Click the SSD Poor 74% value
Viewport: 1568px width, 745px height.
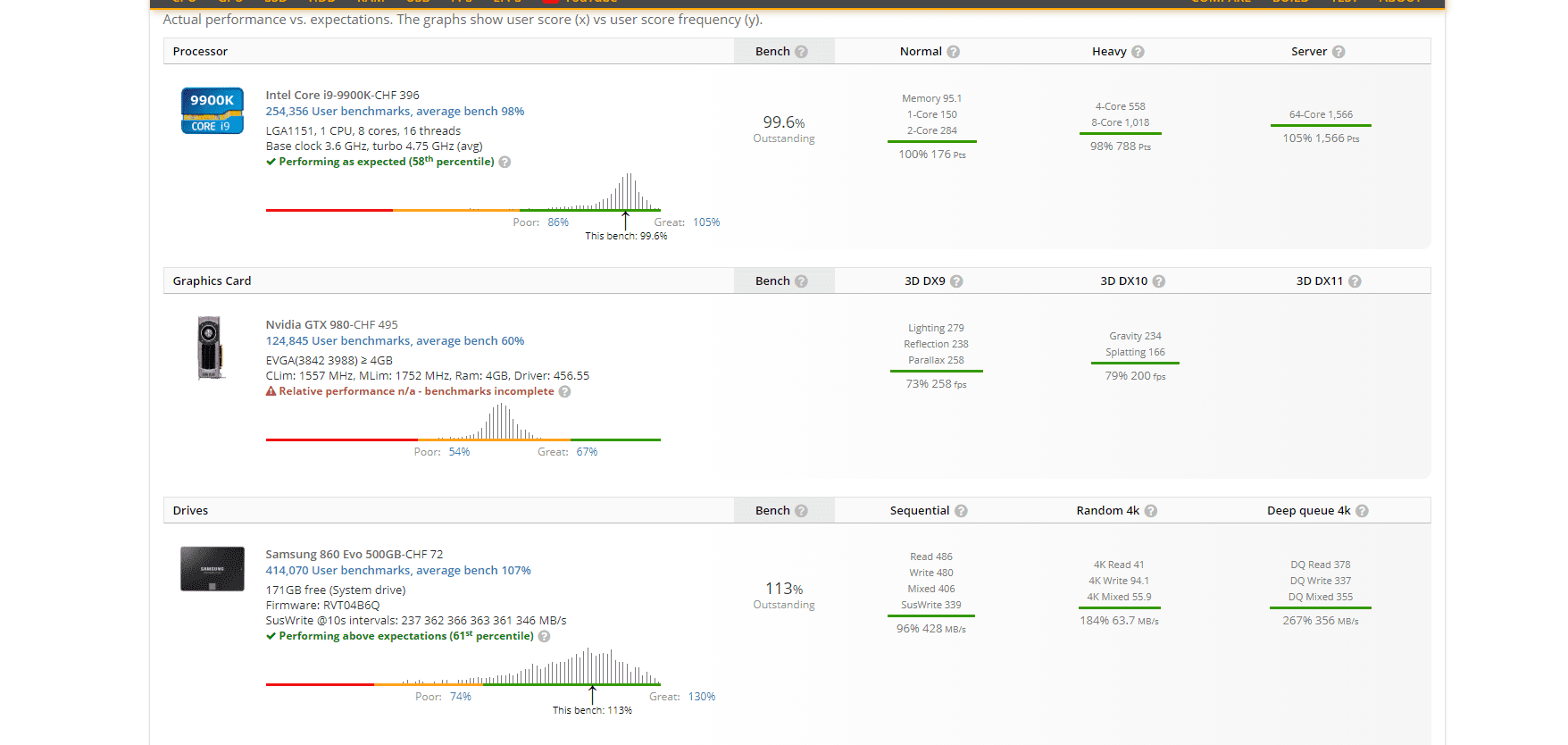coord(461,697)
